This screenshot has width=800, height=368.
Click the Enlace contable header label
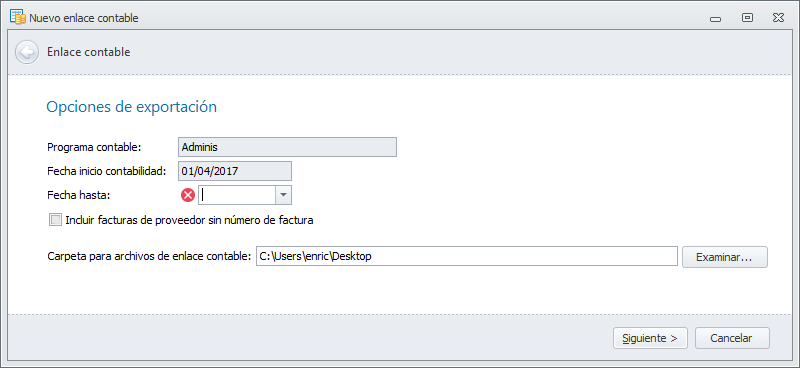(88, 52)
